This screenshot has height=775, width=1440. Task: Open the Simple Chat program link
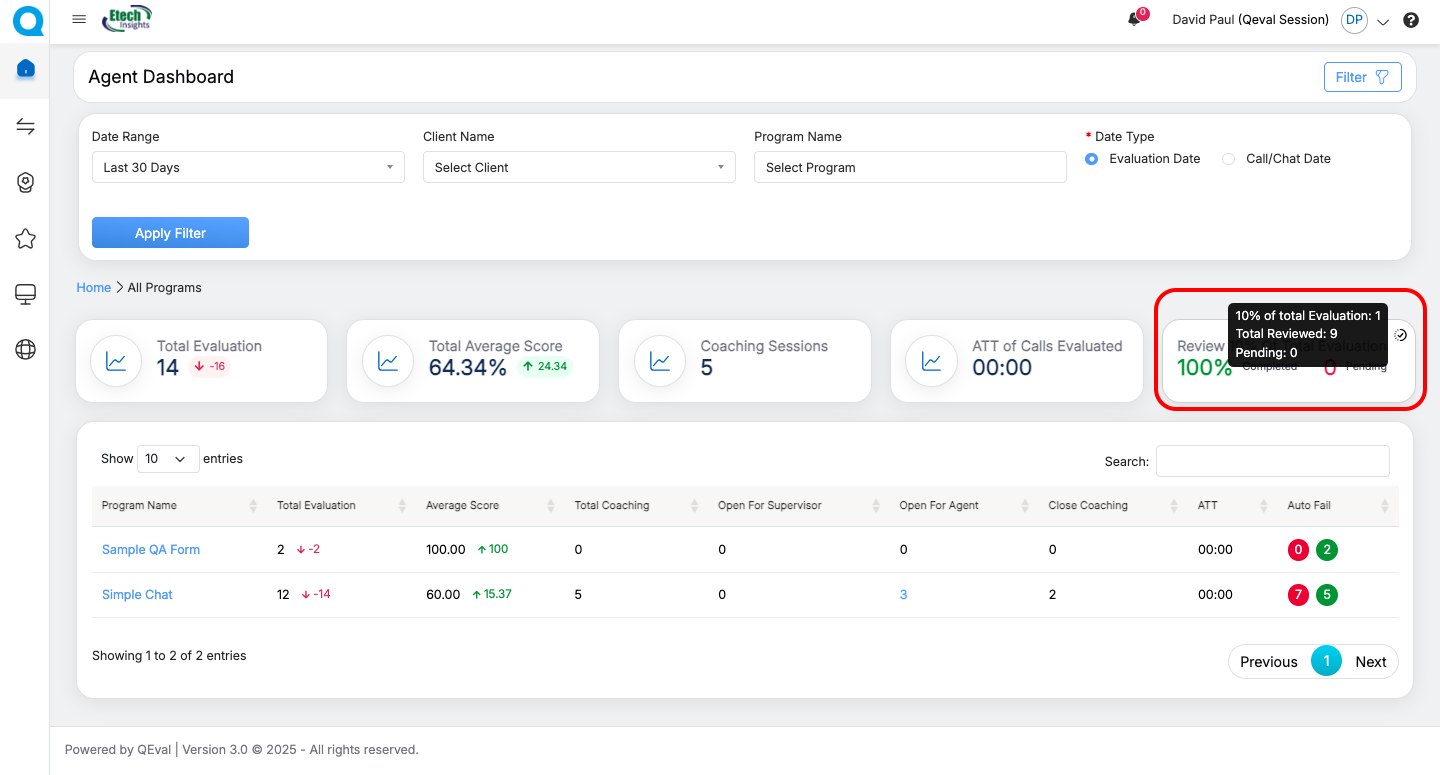[x=137, y=595]
